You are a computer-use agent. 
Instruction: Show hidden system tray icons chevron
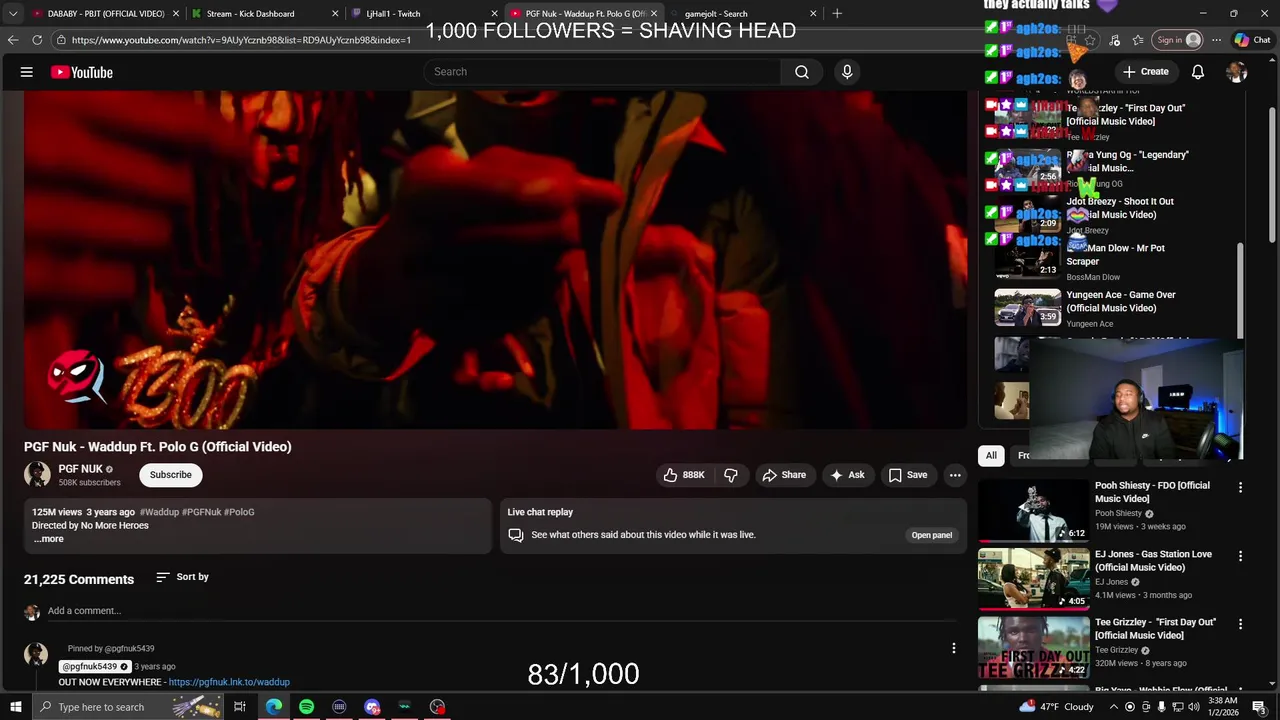point(1113,707)
